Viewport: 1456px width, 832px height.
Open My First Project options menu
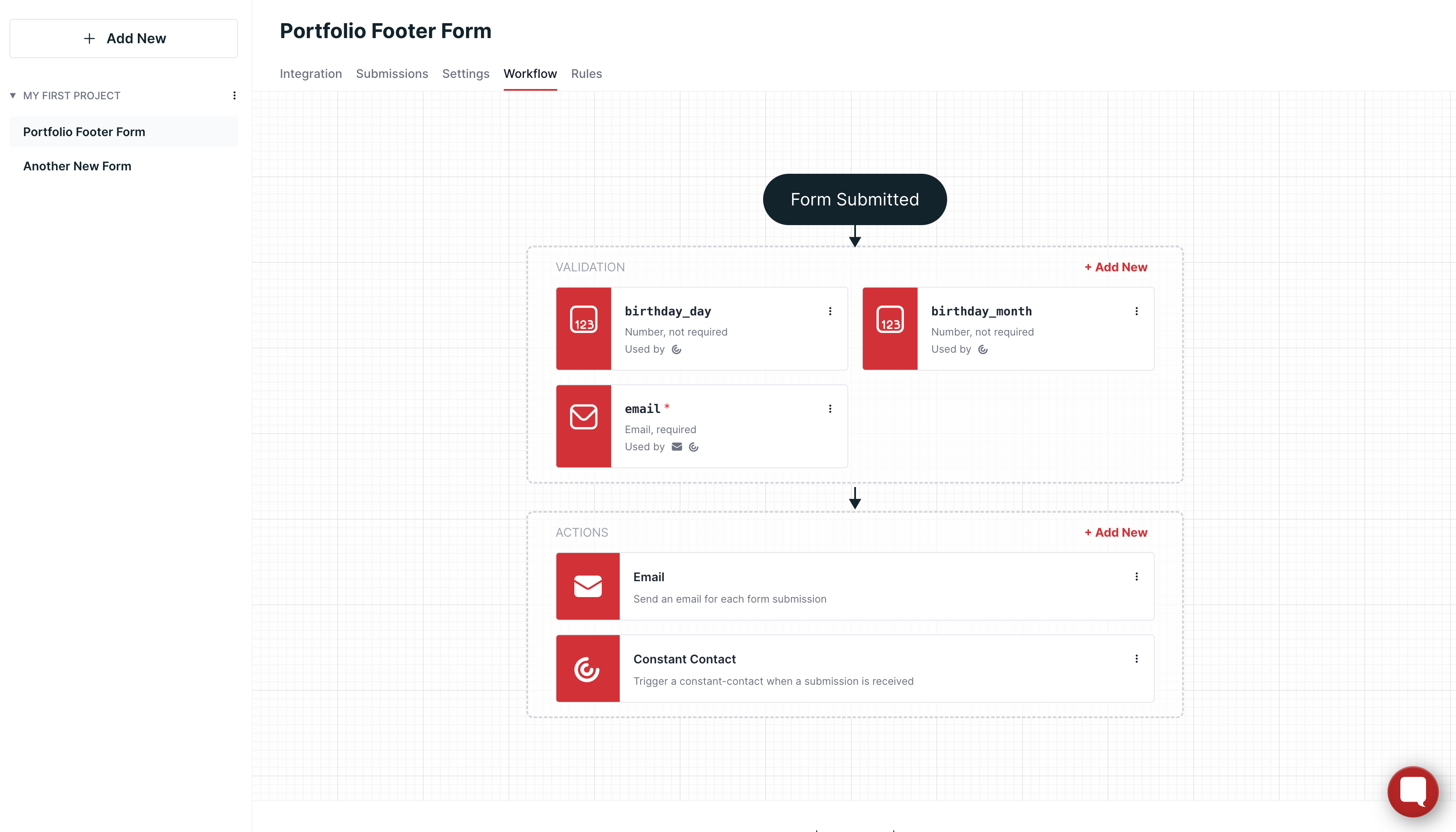[234, 96]
